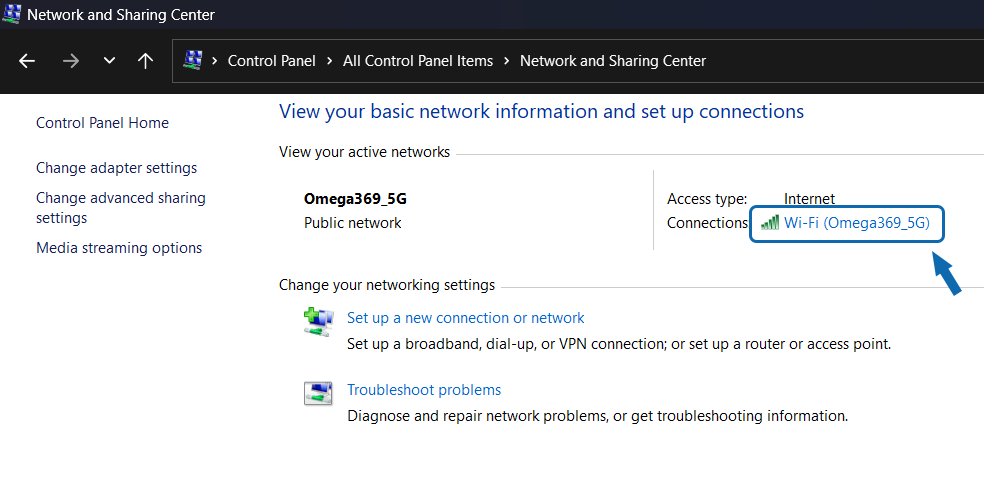Click empty area of the address bar
984x502 pixels.
850,61
